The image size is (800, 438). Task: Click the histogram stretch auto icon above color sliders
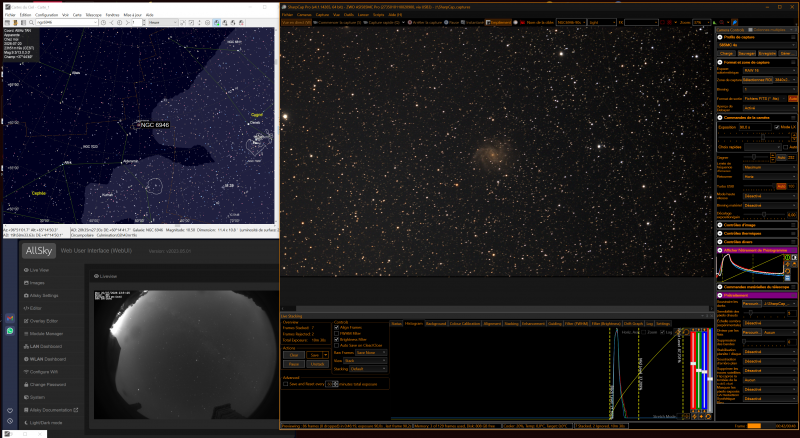pyautogui.click(x=678, y=332)
